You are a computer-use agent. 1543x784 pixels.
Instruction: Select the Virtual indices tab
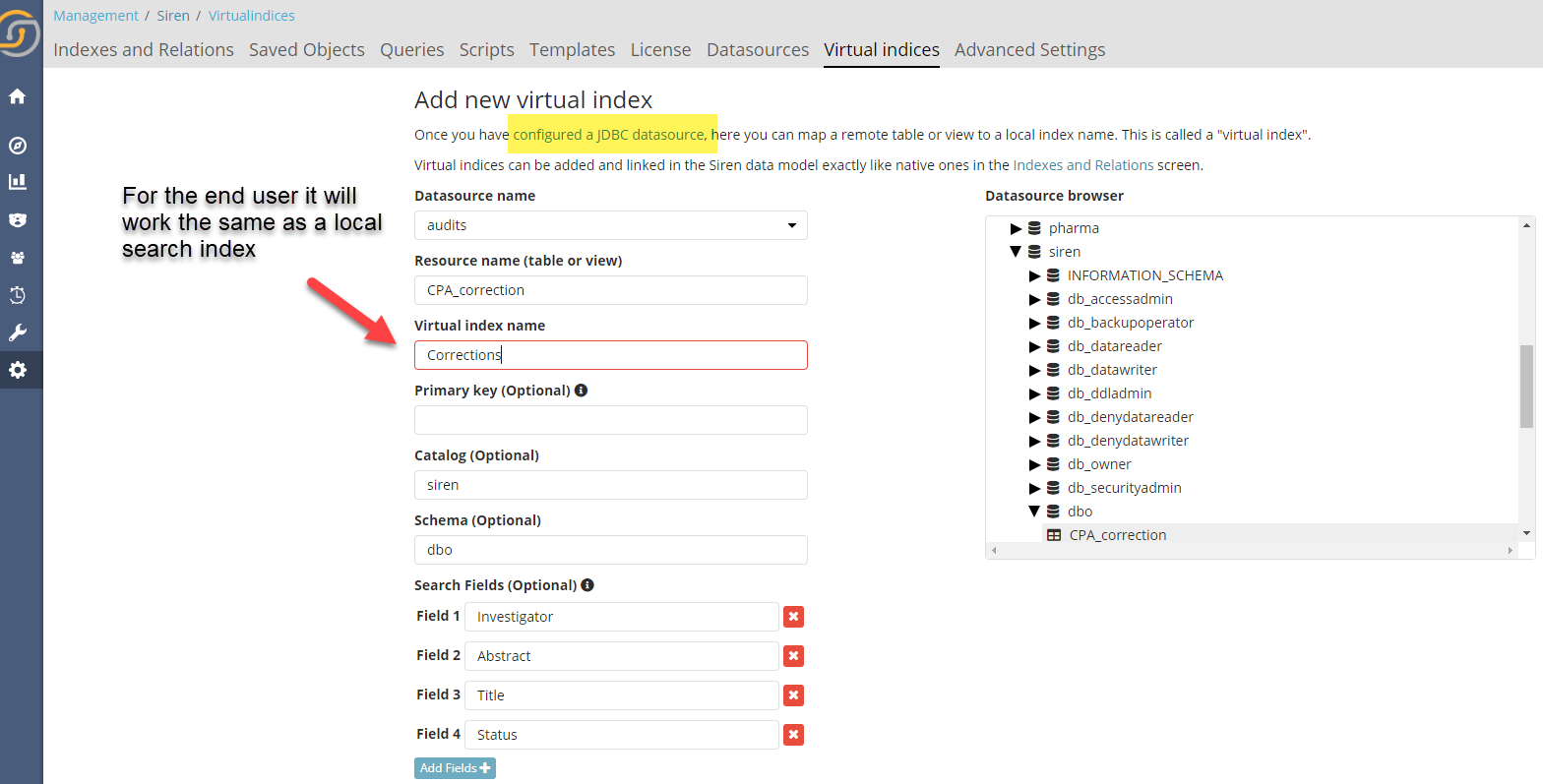click(882, 50)
